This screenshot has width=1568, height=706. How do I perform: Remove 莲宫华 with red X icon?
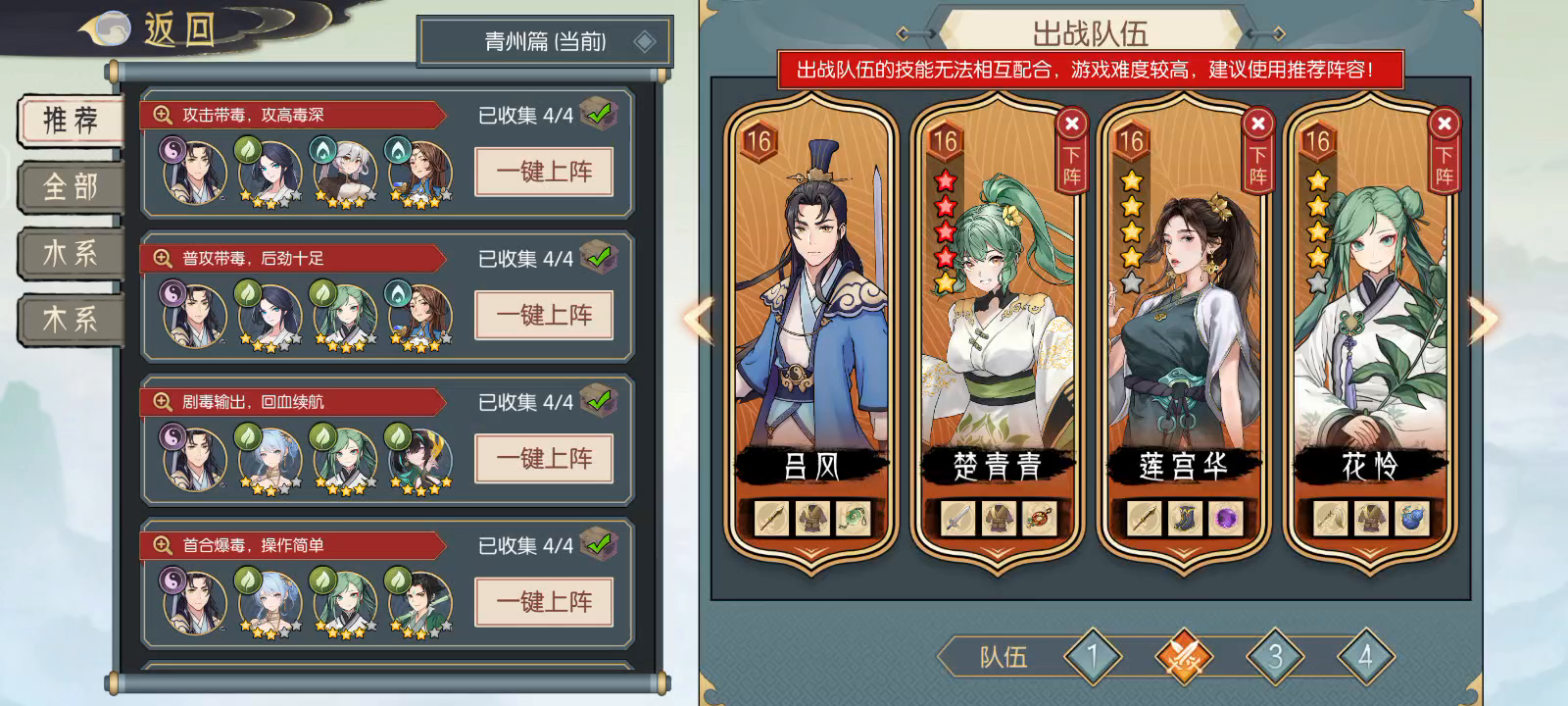(1258, 124)
